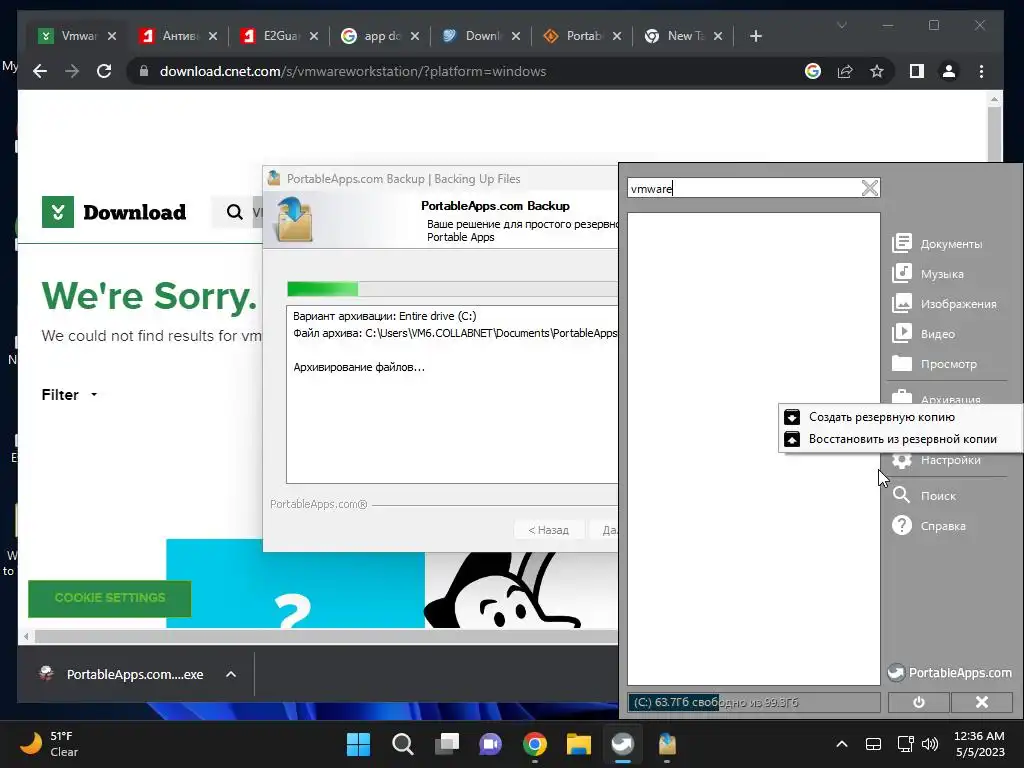1024x768 pixels.
Task: Click the COOKIE SETTINGS button
Action: (x=110, y=598)
